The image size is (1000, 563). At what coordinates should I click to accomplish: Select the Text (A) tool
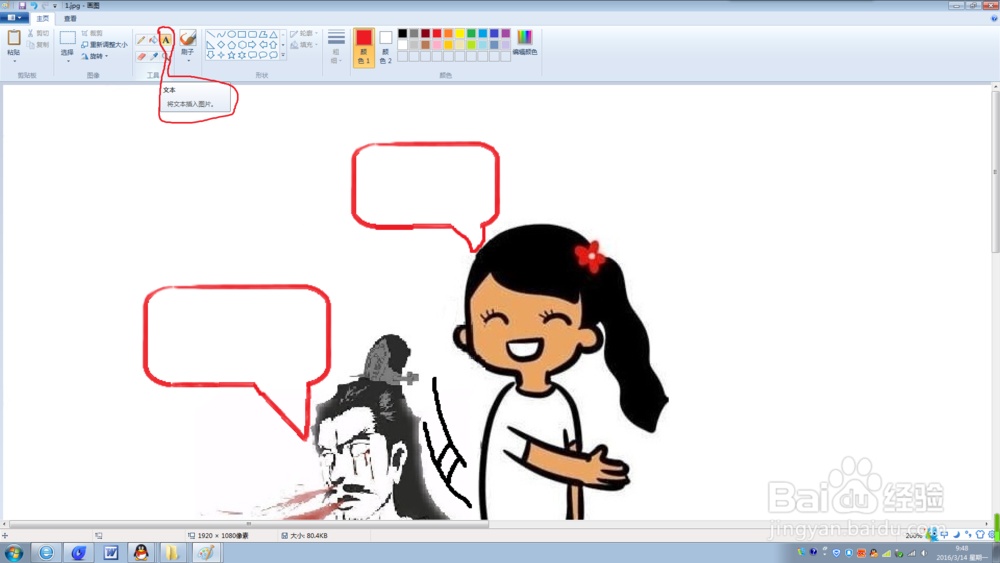[166, 40]
